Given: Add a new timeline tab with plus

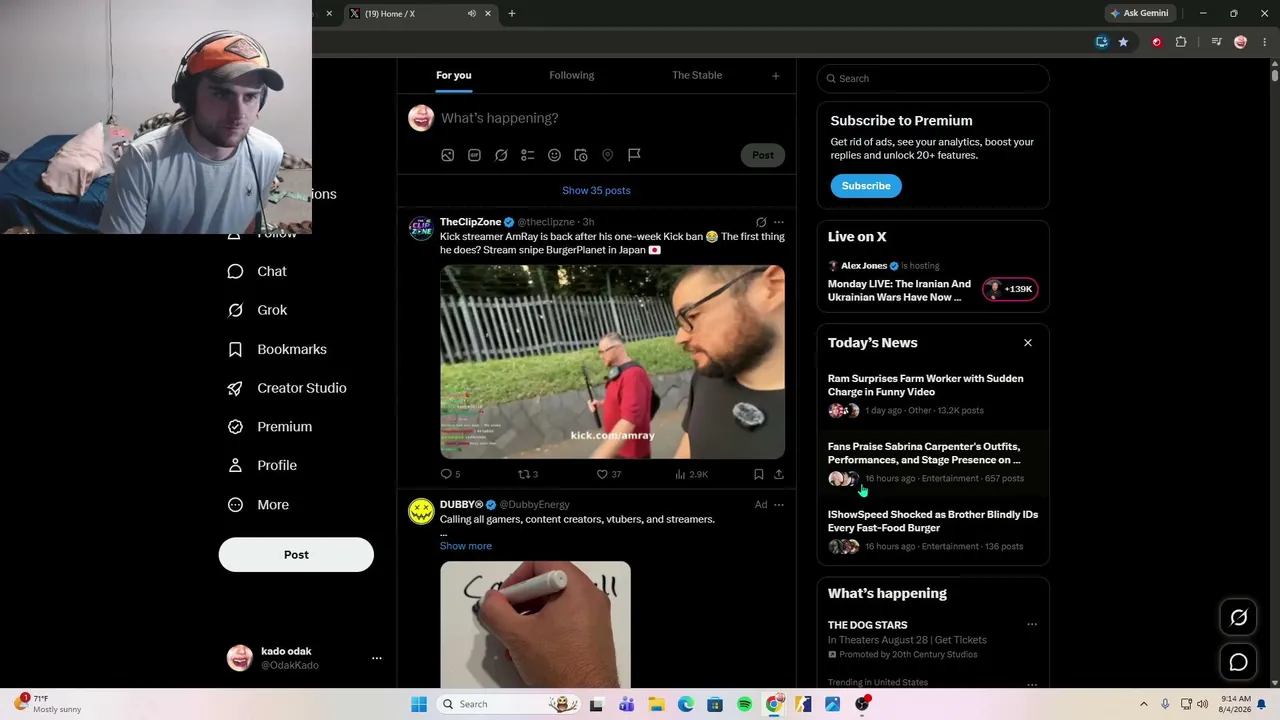Looking at the screenshot, I should click(775, 76).
